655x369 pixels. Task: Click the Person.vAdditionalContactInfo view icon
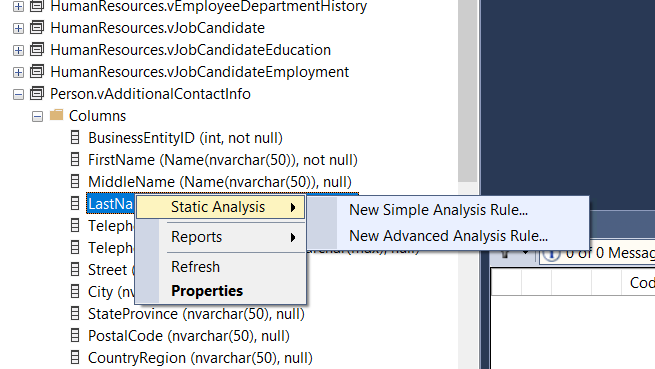[37, 93]
